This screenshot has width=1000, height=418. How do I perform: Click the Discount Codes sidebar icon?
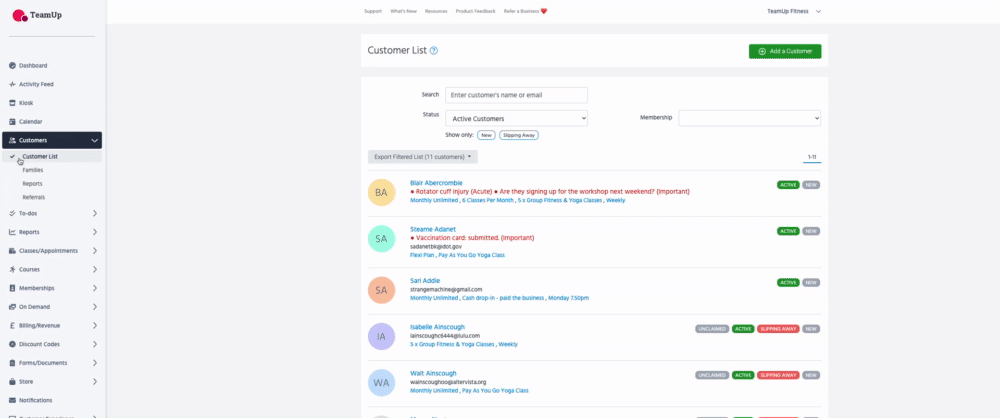[12, 344]
